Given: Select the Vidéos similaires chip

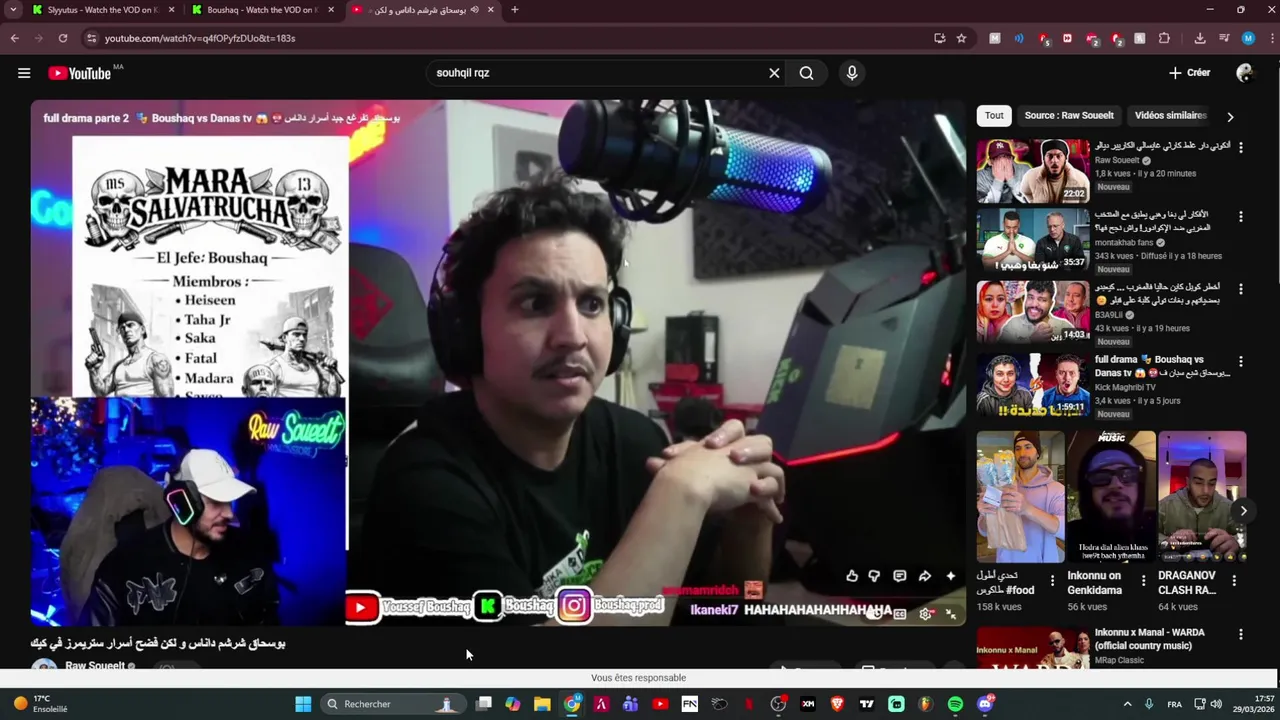Looking at the screenshot, I should [1171, 115].
